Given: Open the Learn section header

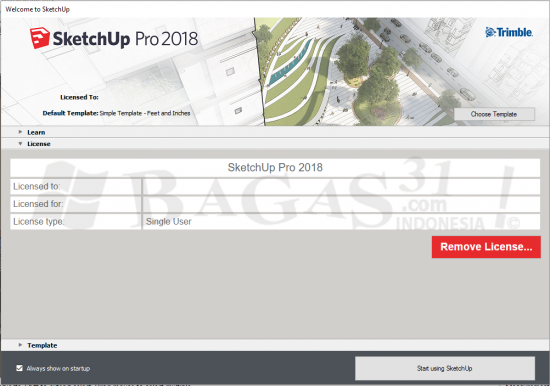Looking at the screenshot, I should [x=274, y=132].
